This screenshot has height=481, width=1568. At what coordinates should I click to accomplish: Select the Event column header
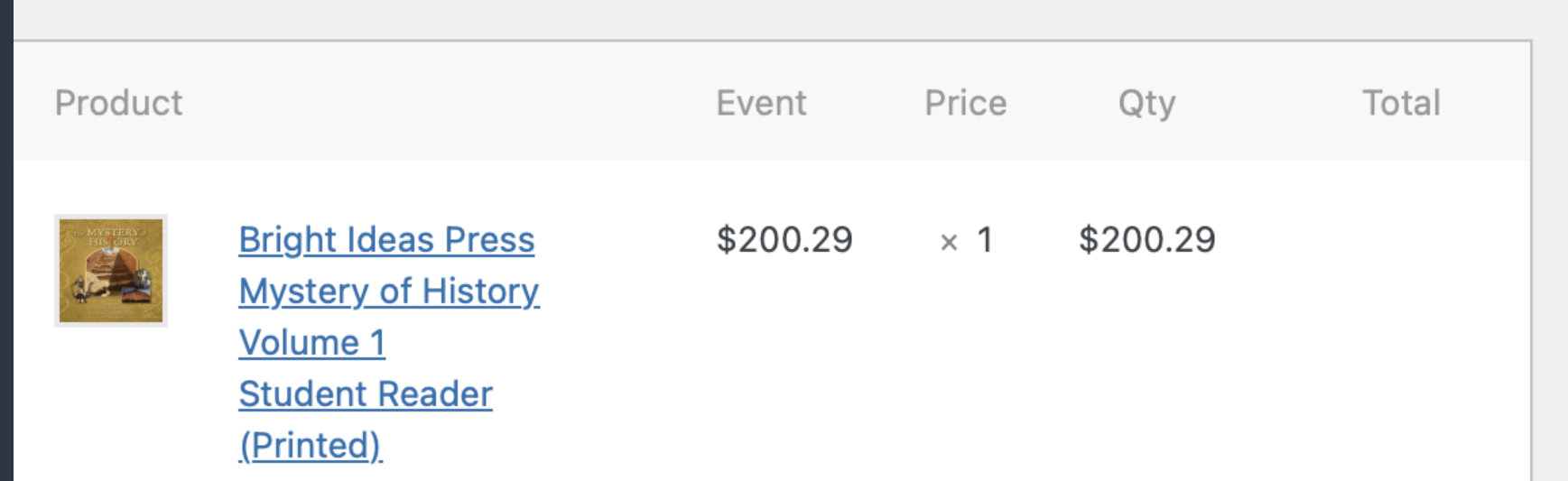click(761, 103)
